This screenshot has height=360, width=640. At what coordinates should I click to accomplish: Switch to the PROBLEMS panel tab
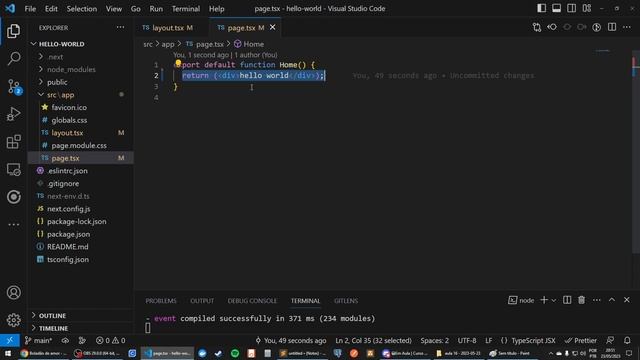(161, 301)
